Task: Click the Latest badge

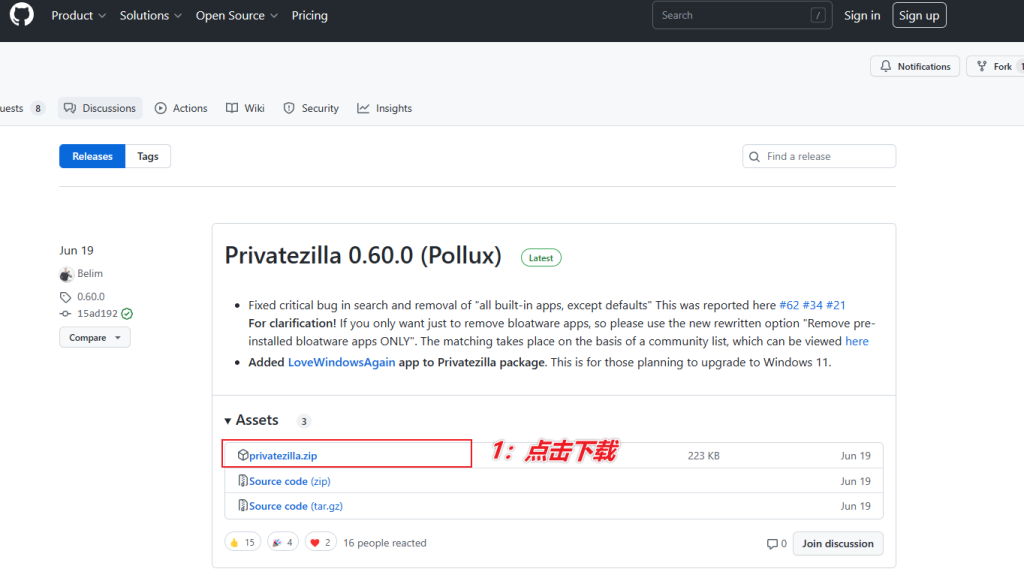Action: (x=541, y=257)
